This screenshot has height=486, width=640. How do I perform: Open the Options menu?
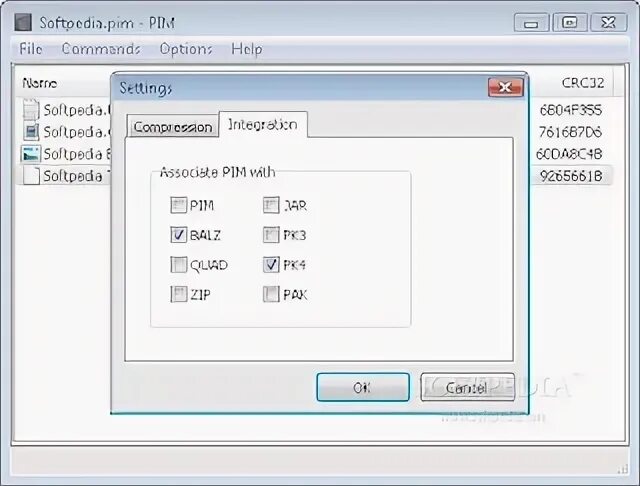pyautogui.click(x=186, y=49)
